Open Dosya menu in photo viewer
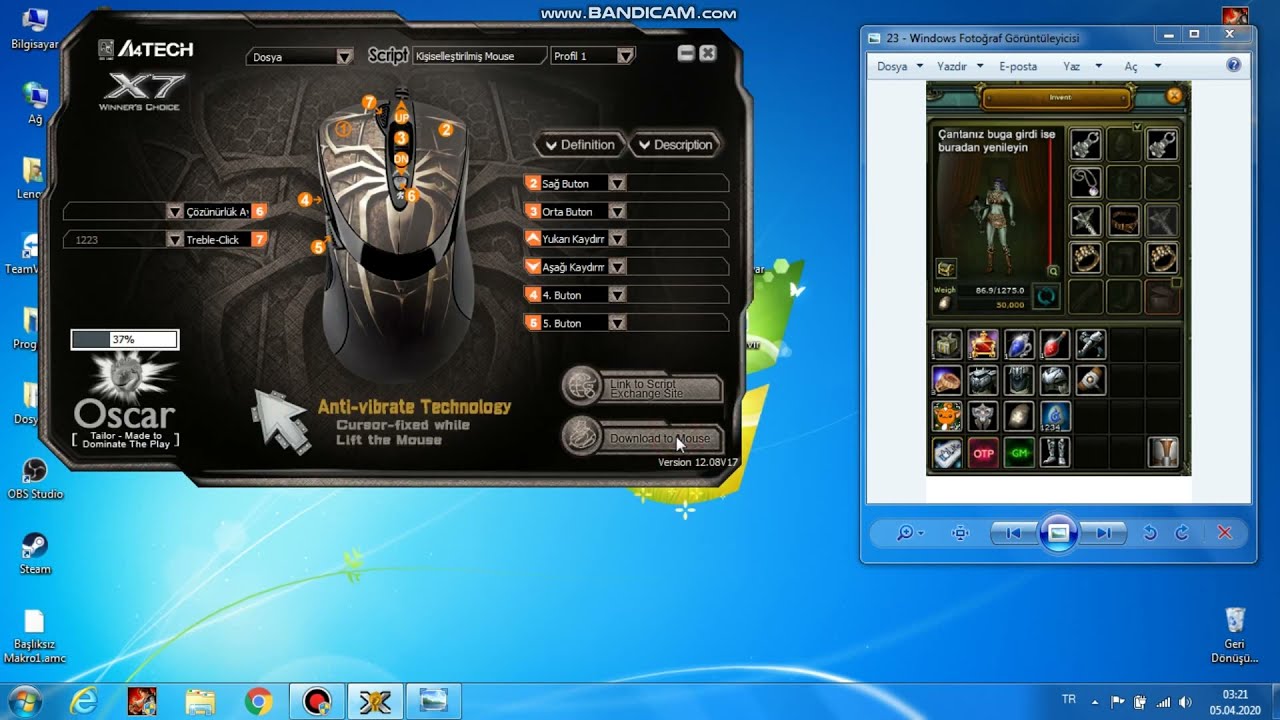Screen dimensions: 1280x720 [x=899, y=66]
